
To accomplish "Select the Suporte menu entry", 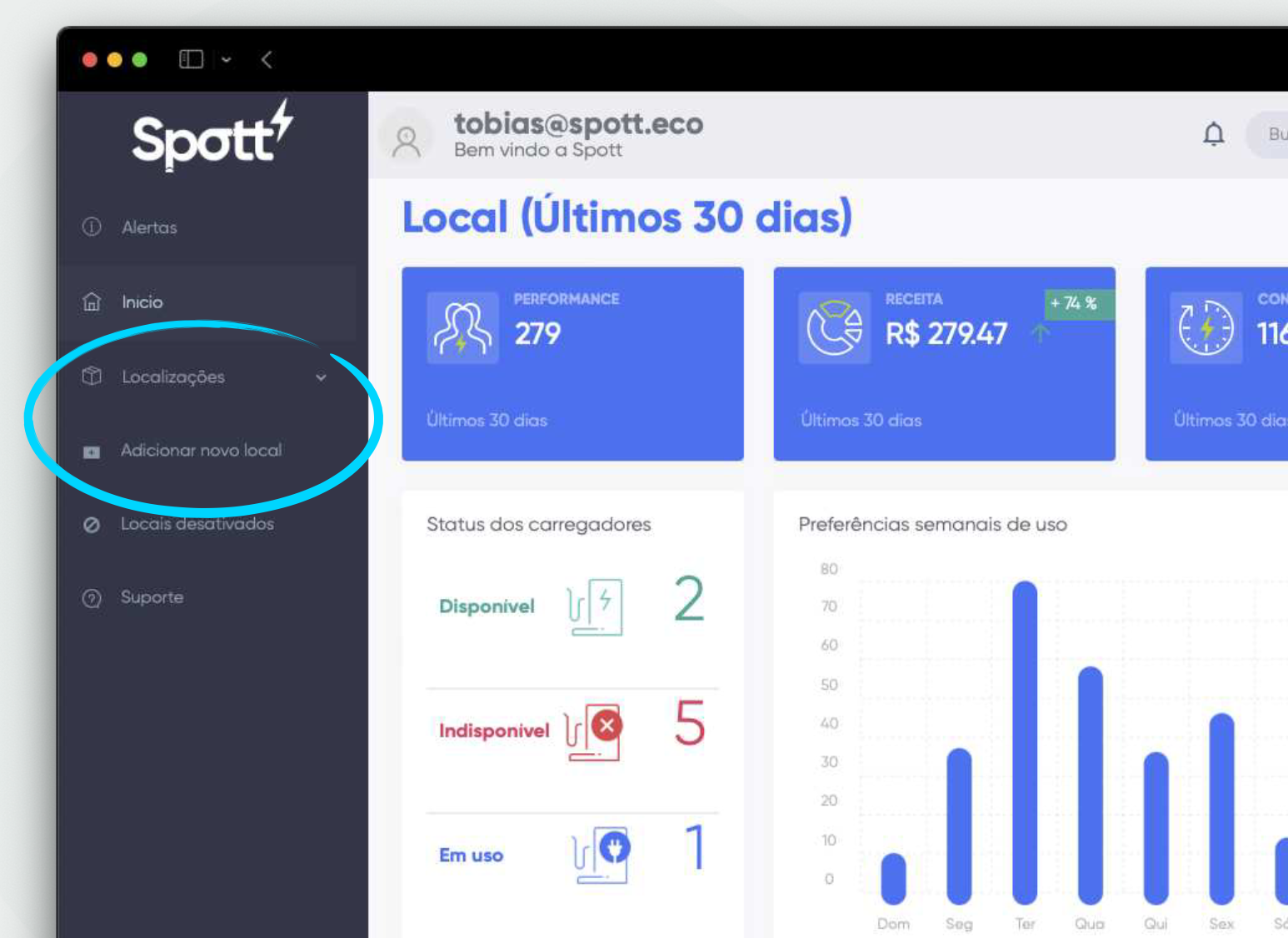I will click(153, 597).
